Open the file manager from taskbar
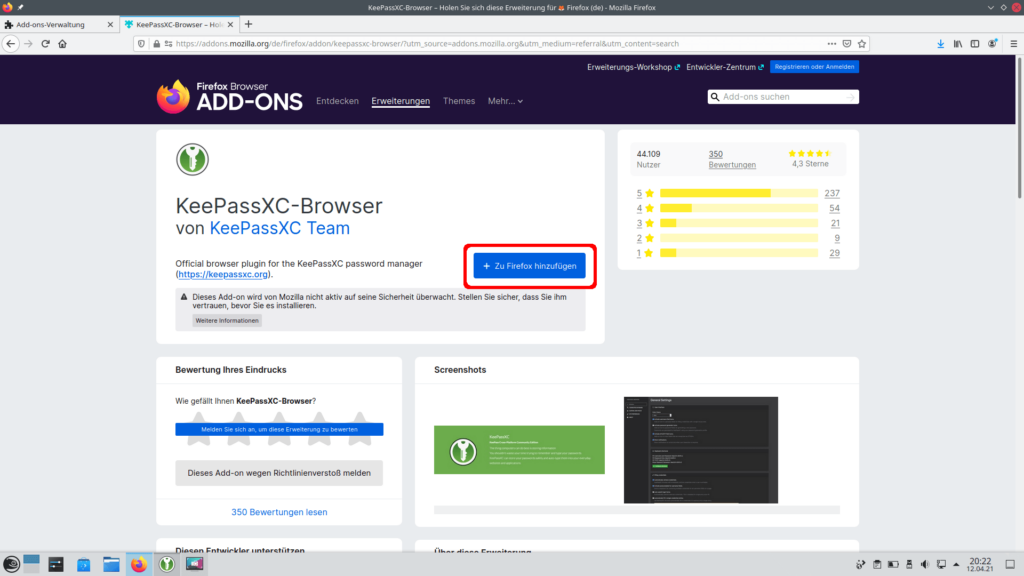Viewport: 1024px width, 576px height. pos(111,564)
